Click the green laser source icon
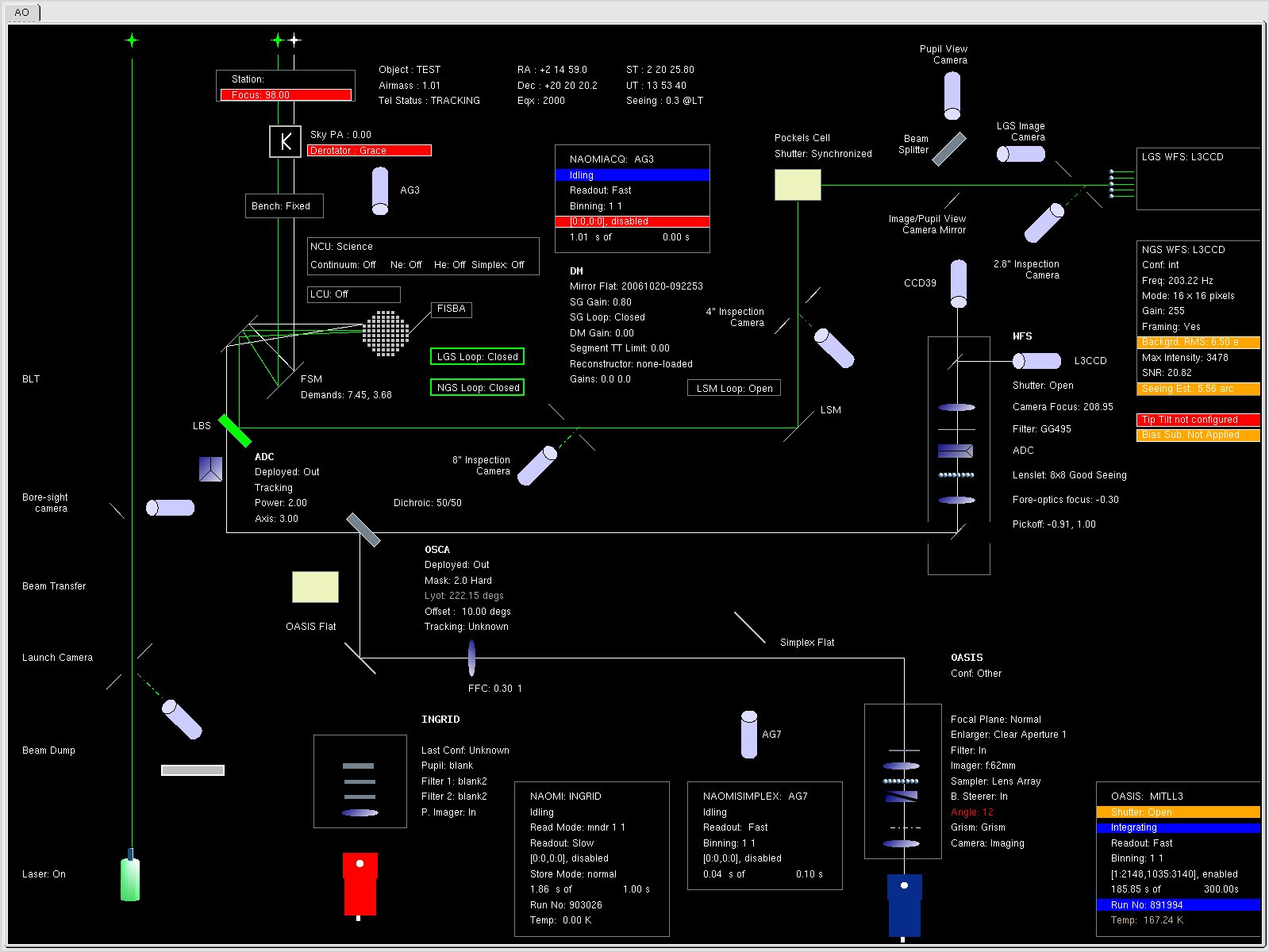The height and width of the screenshot is (952, 1269). coord(130,877)
